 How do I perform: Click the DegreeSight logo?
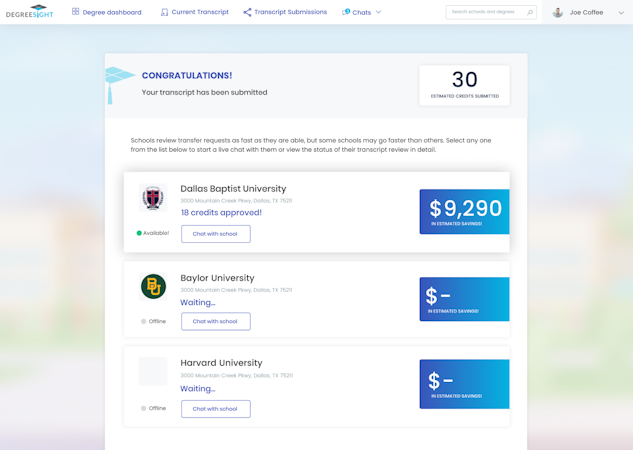coord(30,12)
